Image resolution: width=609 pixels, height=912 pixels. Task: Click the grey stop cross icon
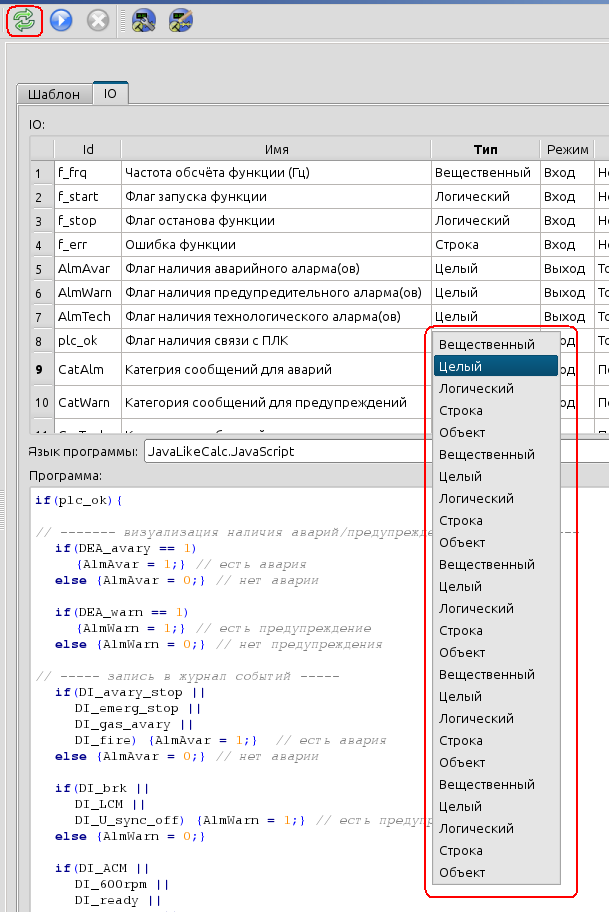(97, 20)
